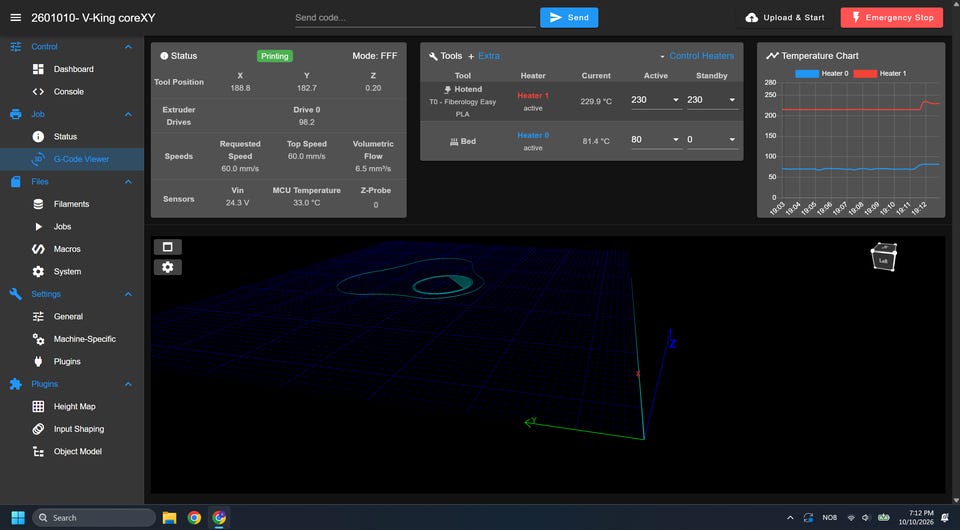This screenshot has width=960, height=530.
Task: Toggle Heater 0 bed state
Action: point(533,135)
